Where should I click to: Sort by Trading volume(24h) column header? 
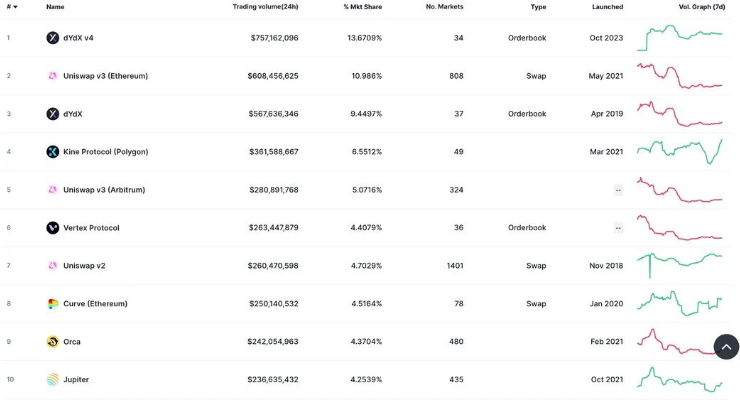[x=265, y=7]
